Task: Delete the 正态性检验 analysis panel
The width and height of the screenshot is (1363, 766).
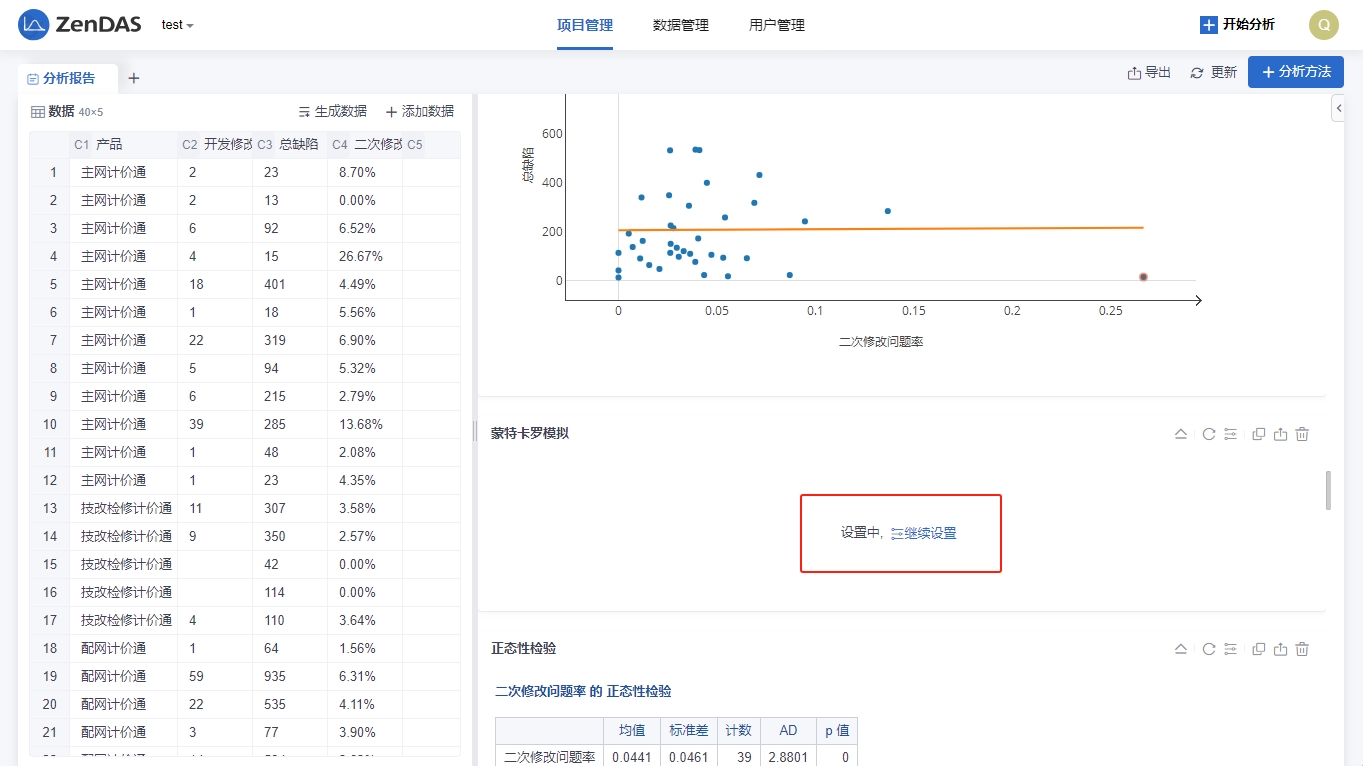Action: (1302, 649)
